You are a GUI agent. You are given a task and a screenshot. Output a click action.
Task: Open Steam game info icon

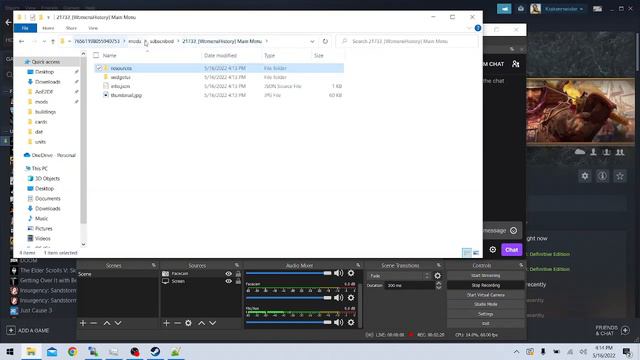(x=602, y=176)
